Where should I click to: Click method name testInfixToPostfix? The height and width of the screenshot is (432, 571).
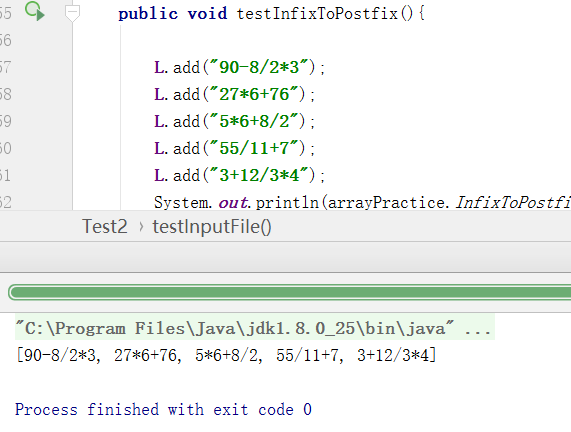[x=317, y=13]
